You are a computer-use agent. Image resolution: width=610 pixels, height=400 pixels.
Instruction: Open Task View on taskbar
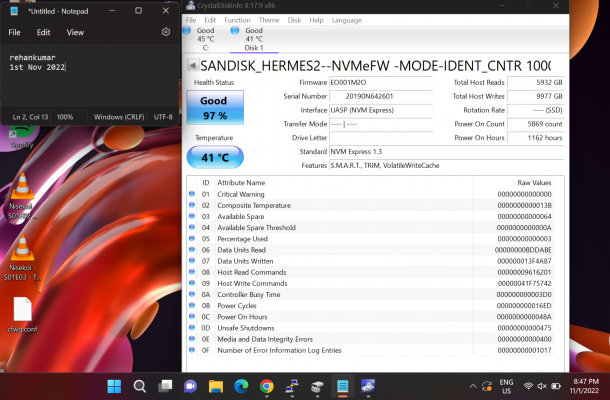click(x=165, y=386)
